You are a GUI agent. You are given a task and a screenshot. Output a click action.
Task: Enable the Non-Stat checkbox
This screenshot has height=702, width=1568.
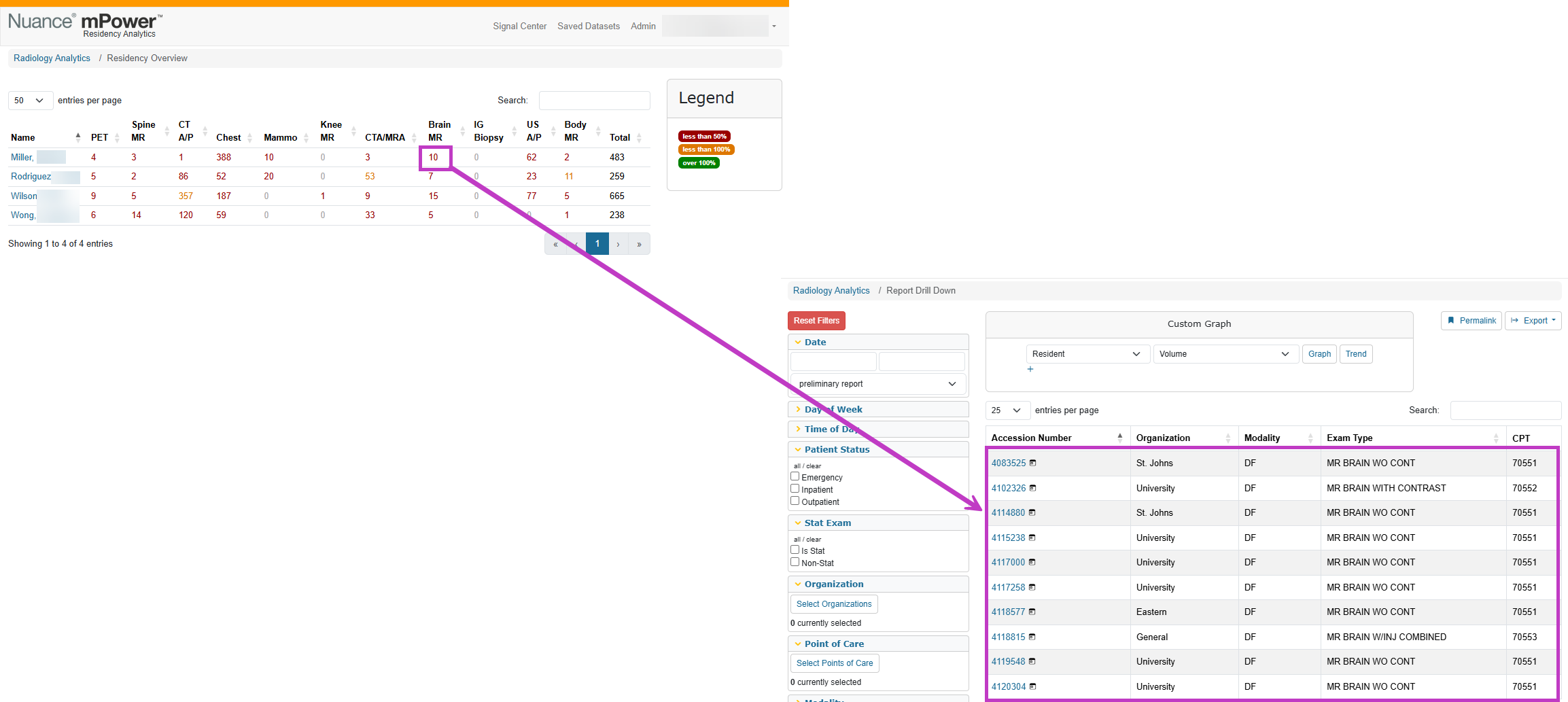tap(795, 562)
